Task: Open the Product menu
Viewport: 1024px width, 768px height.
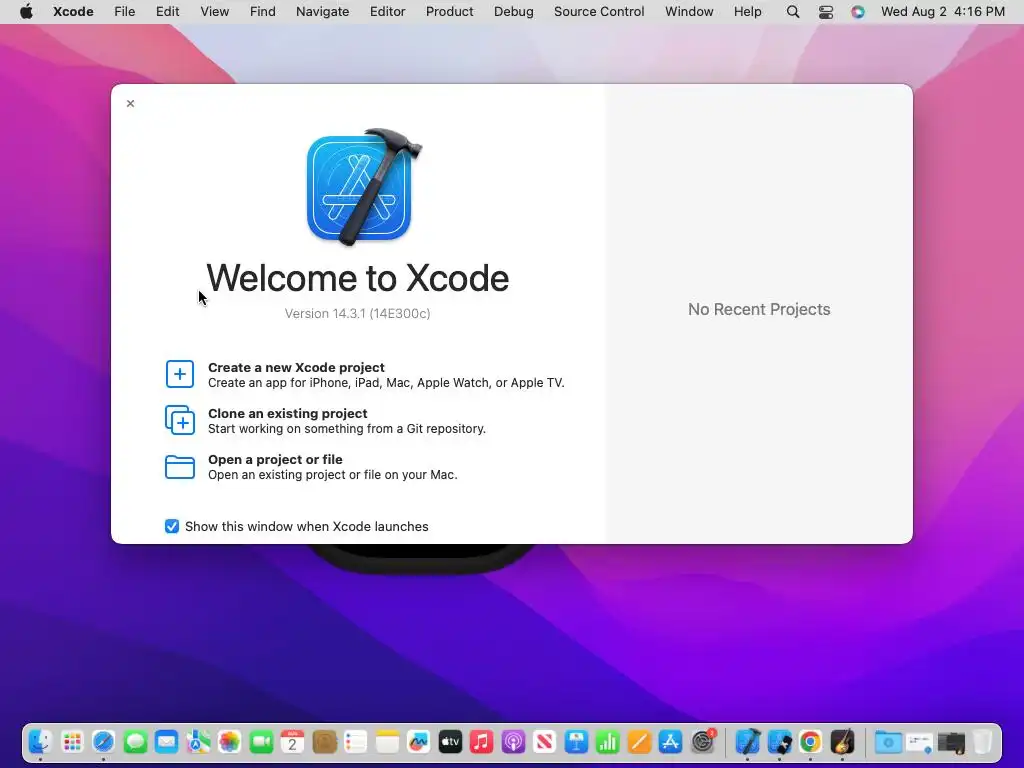Action: coord(449,12)
